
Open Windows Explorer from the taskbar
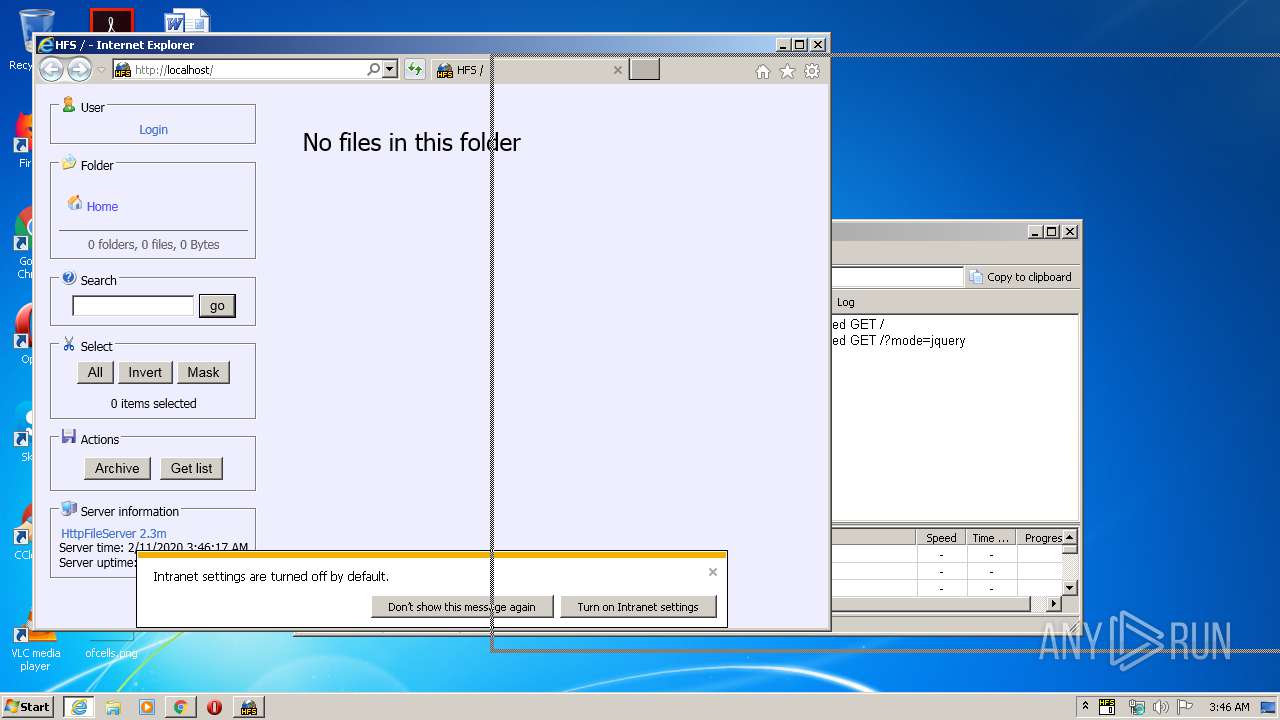coord(113,707)
